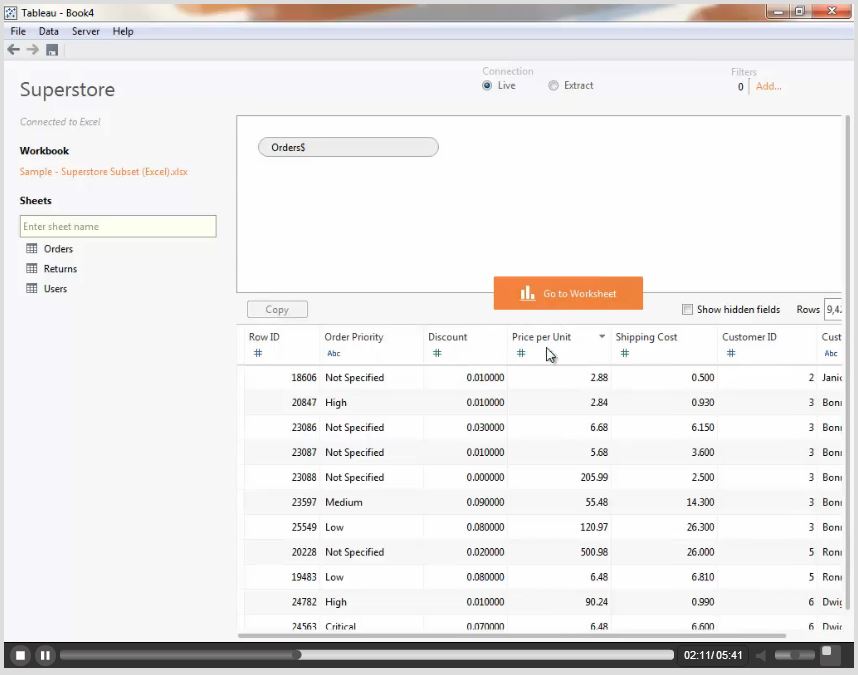Click the number type icon under Row ID
Screen dimensions: 858x675
click(257, 353)
